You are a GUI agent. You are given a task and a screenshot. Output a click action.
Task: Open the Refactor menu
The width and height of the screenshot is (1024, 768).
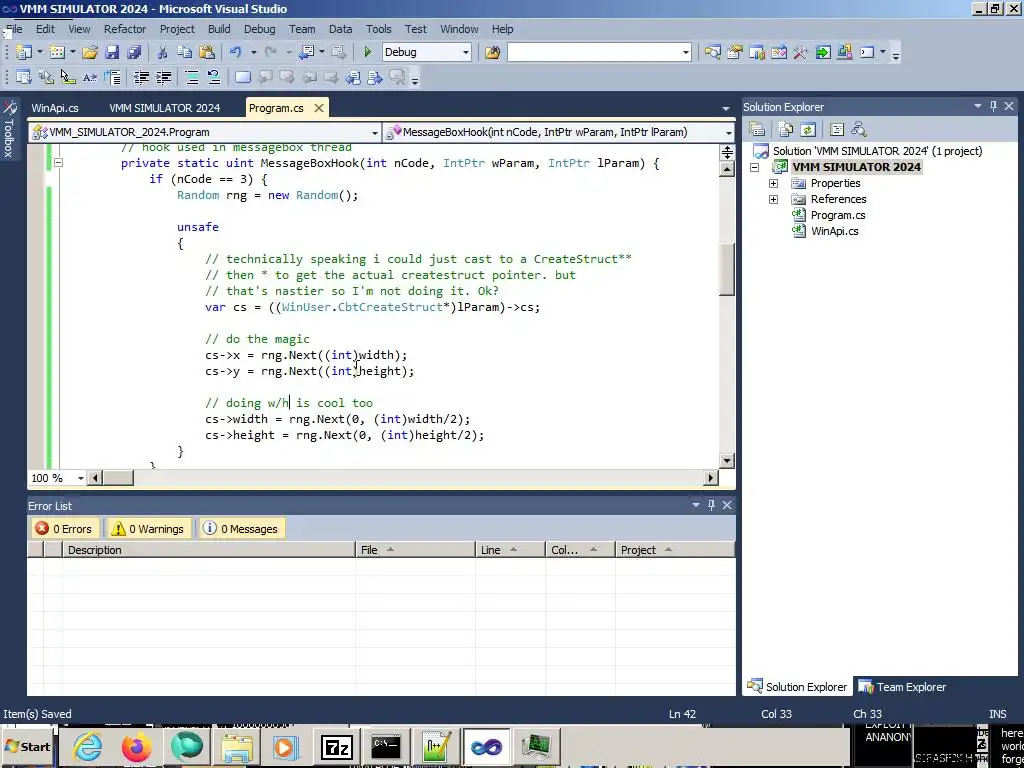125,29
